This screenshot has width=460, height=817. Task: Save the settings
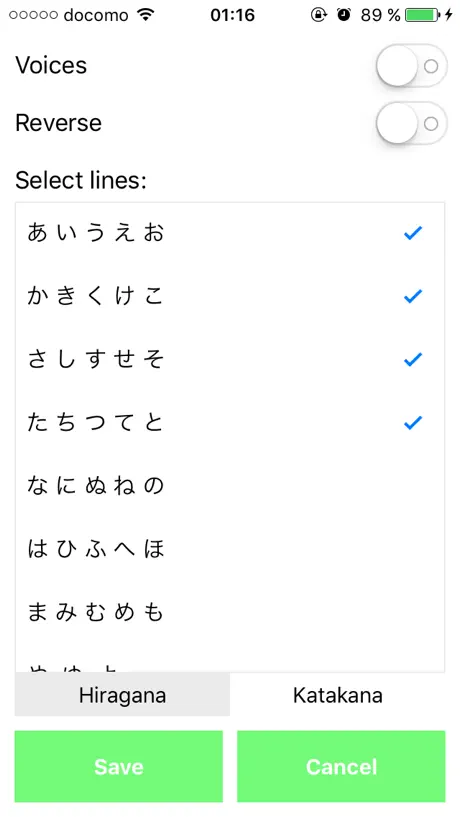[x=119, y=766]
